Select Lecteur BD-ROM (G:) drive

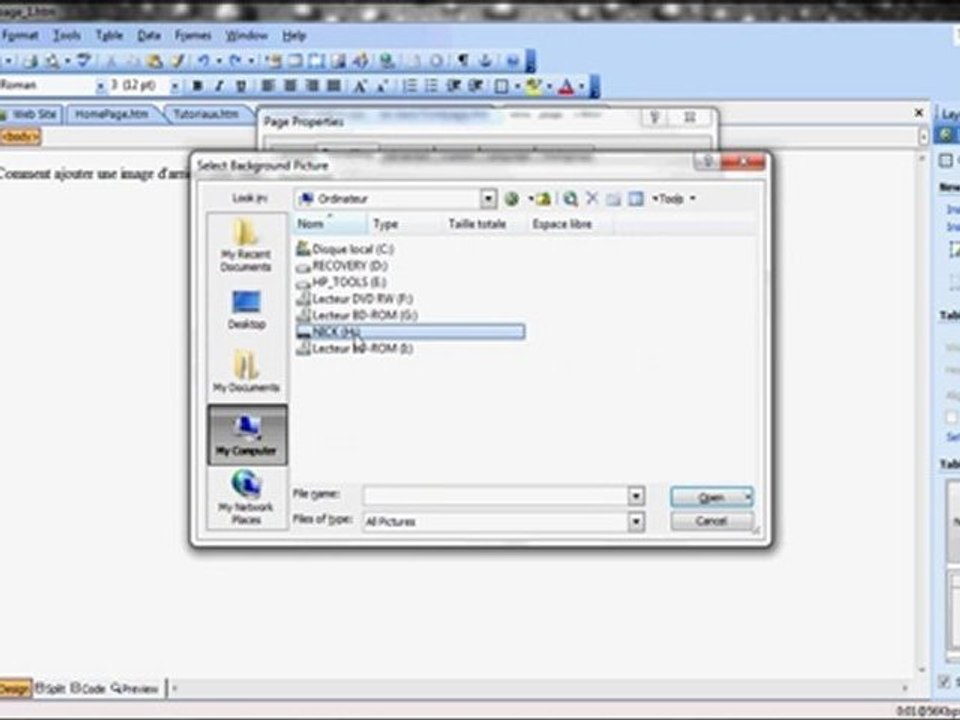pos(357,315)
